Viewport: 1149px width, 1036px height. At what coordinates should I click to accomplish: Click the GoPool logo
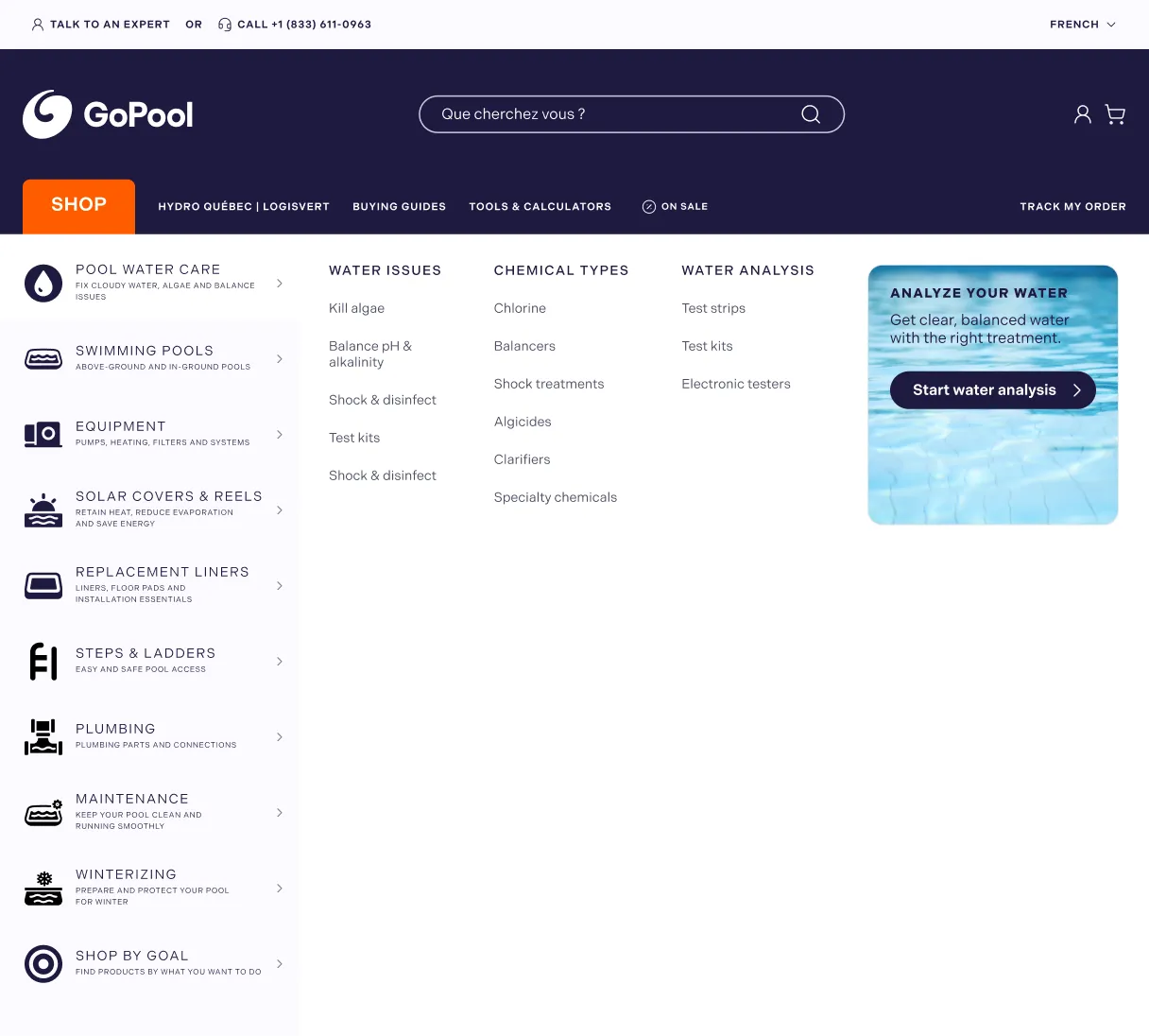(x=108, y=114)
